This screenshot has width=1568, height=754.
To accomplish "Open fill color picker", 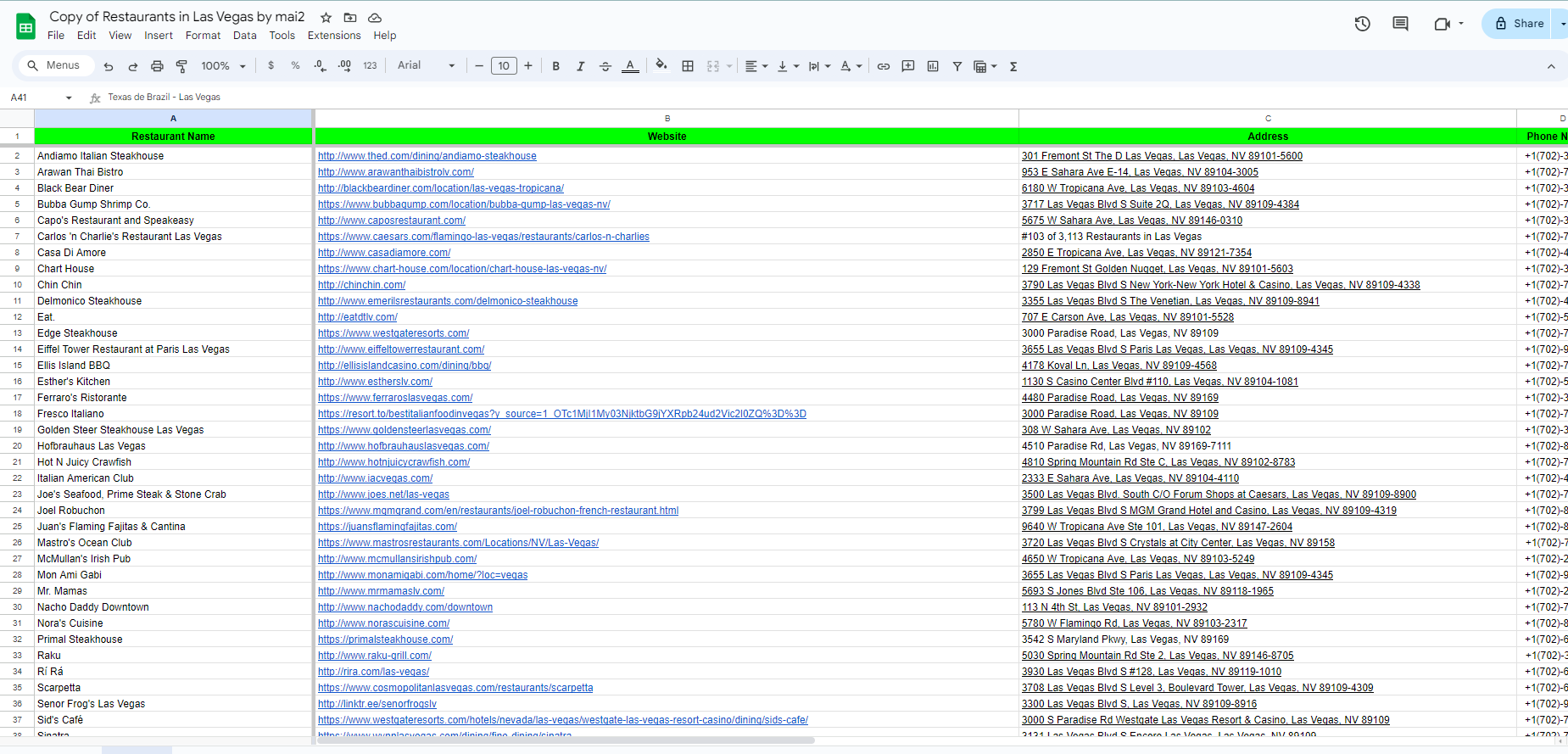I will pos(661,65).
